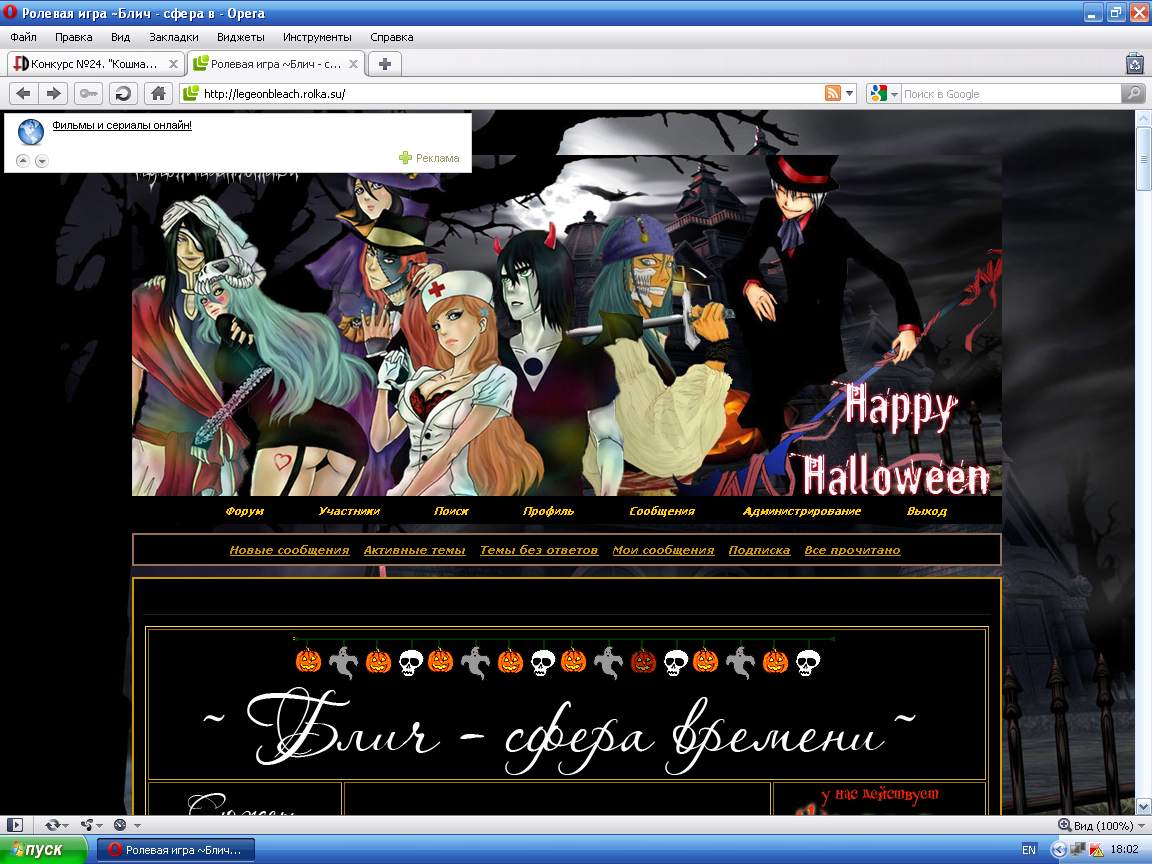Image resolution: width=1152 pixels, height=864 pixels.
Task: Select the 'Ролевая игра ~Блич' tab
Action: tap(276, 64)
